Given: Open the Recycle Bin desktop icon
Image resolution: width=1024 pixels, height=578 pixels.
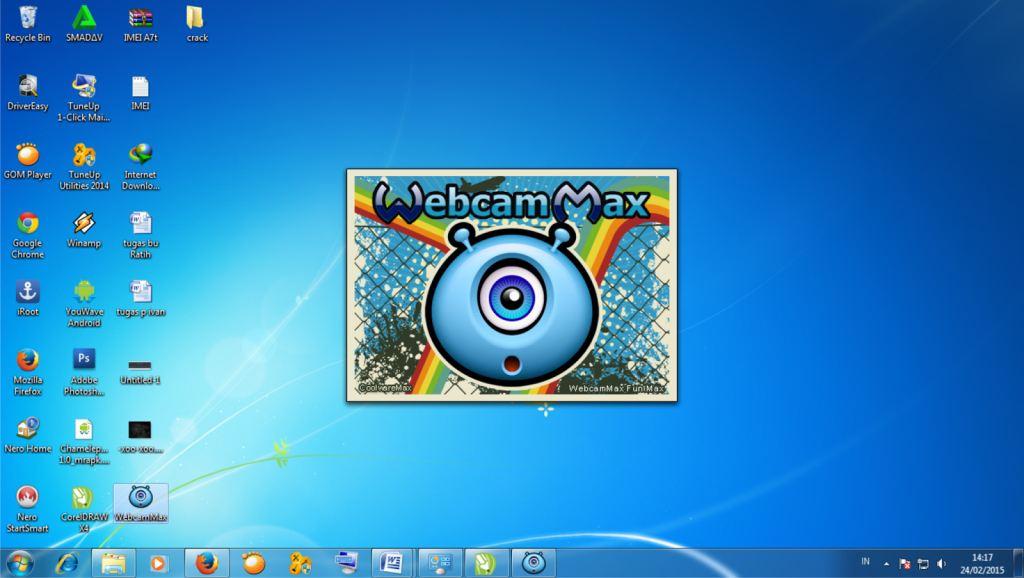Looking at the screenshot, I should pos(27,24).
